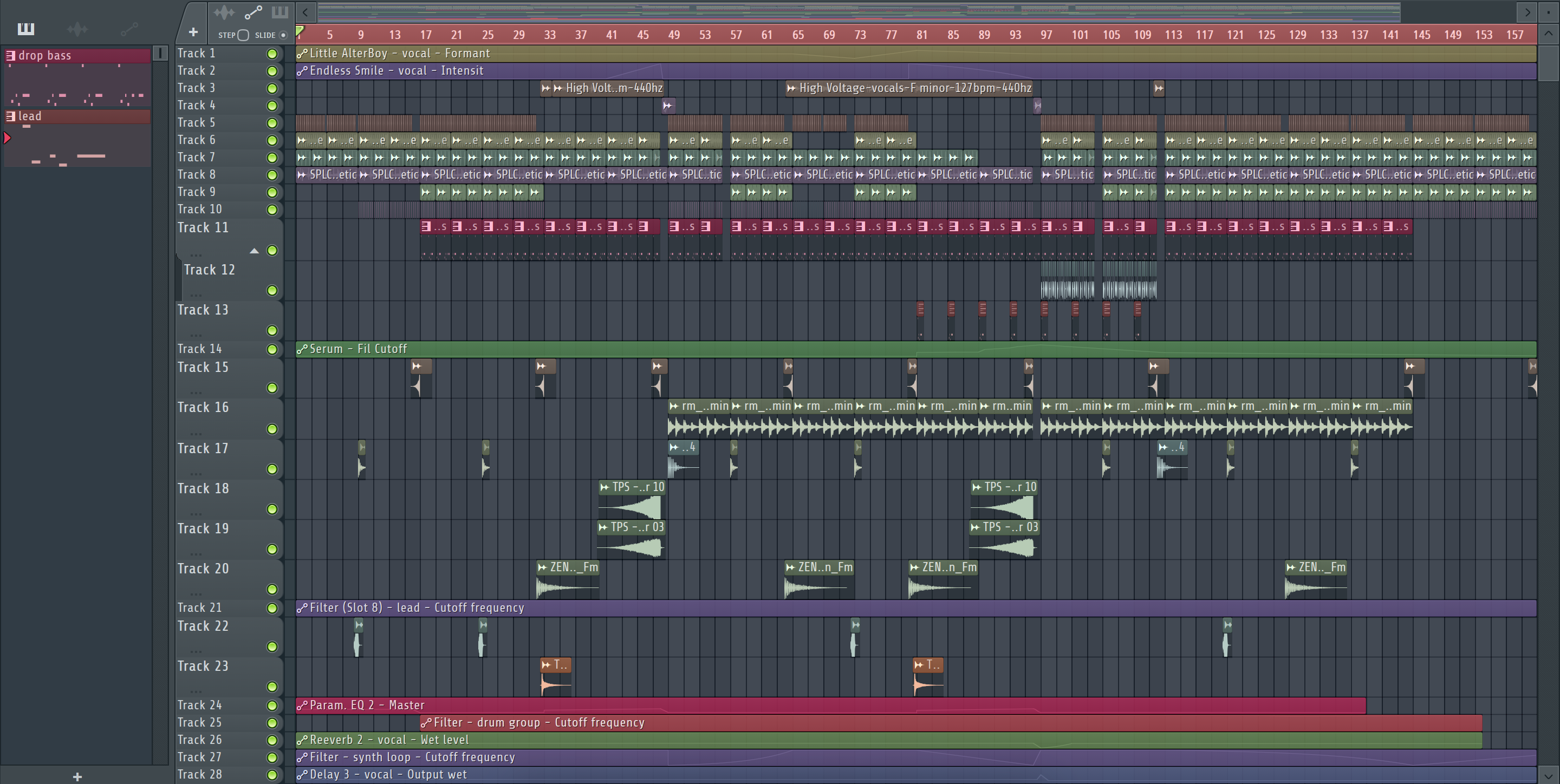Click bar 49 on the timeline ruler
Viewport: 1560px width, 784px height.
pyautogui.click(x=673, y=35)
